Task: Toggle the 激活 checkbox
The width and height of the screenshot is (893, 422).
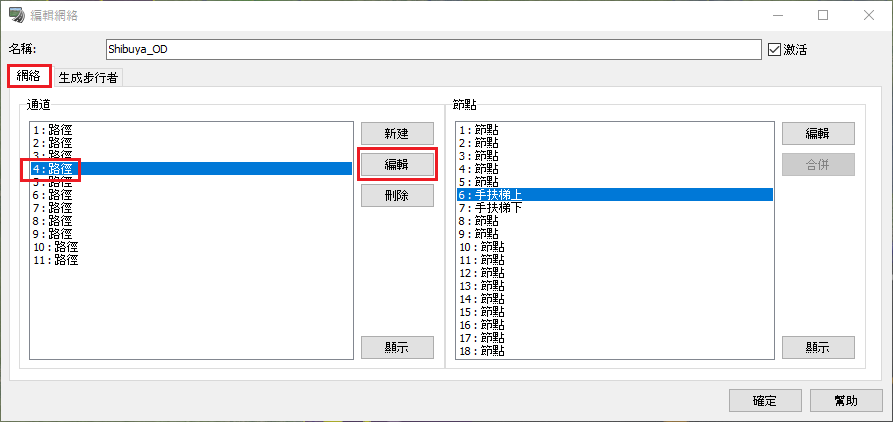Action: pos(773,50)
